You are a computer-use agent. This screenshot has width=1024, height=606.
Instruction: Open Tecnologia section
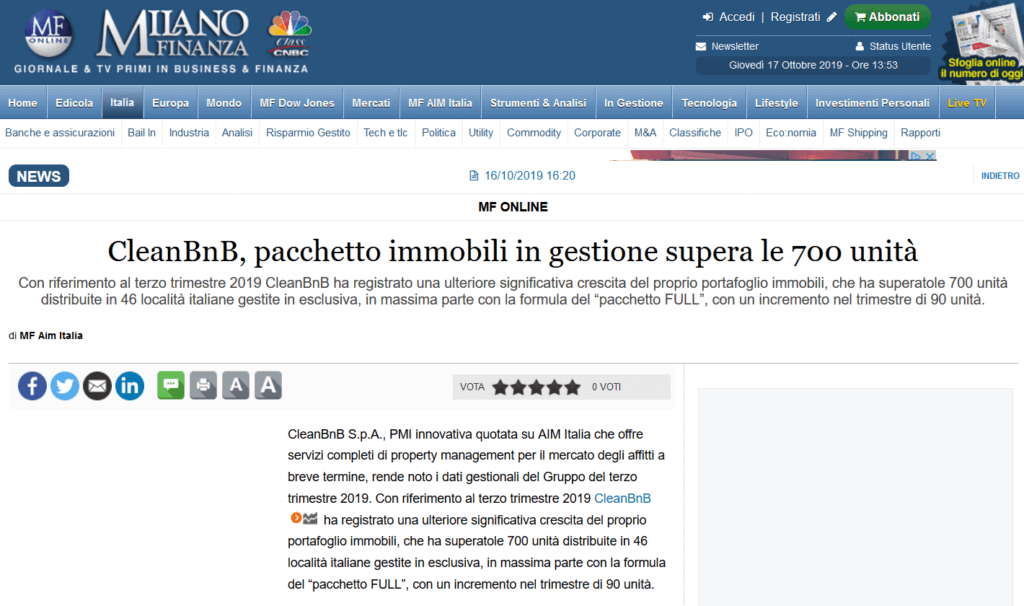709,103
